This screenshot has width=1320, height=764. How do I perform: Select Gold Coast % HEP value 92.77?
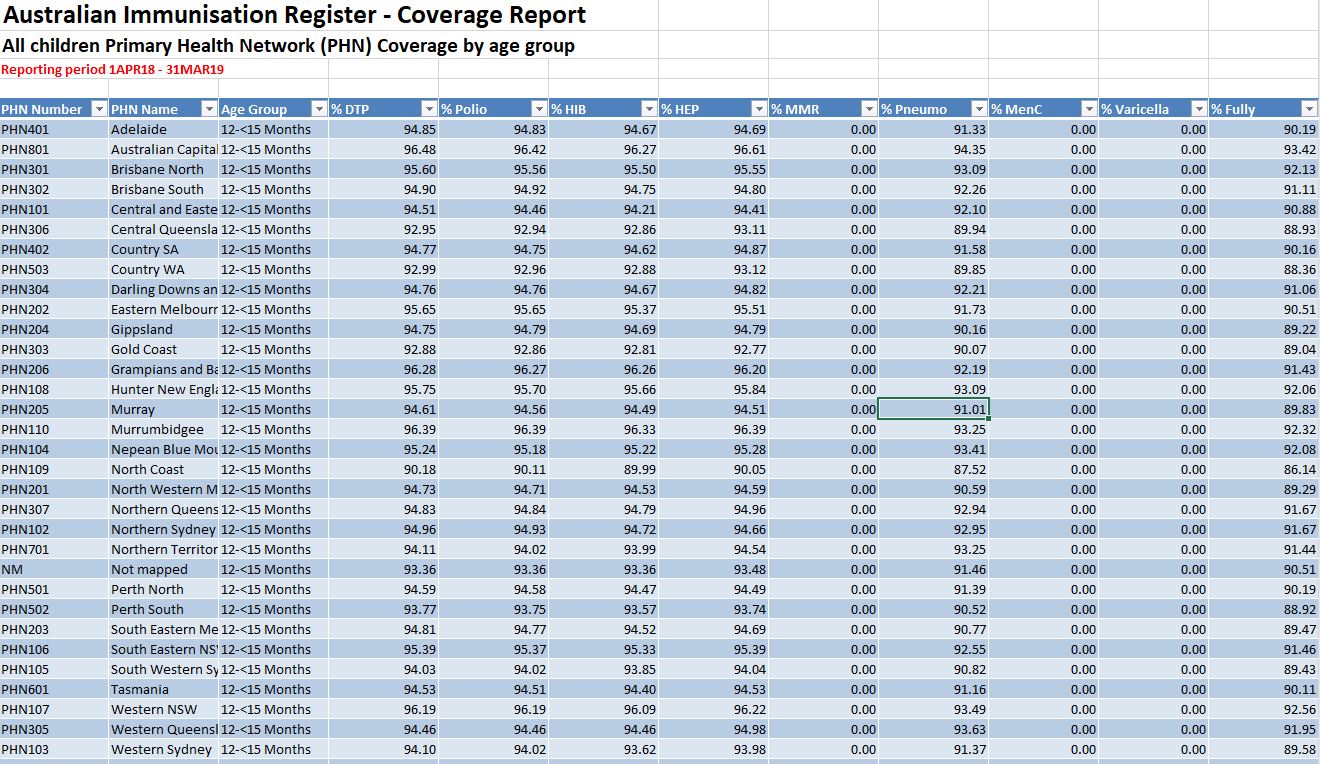click(x=713, y=349)
